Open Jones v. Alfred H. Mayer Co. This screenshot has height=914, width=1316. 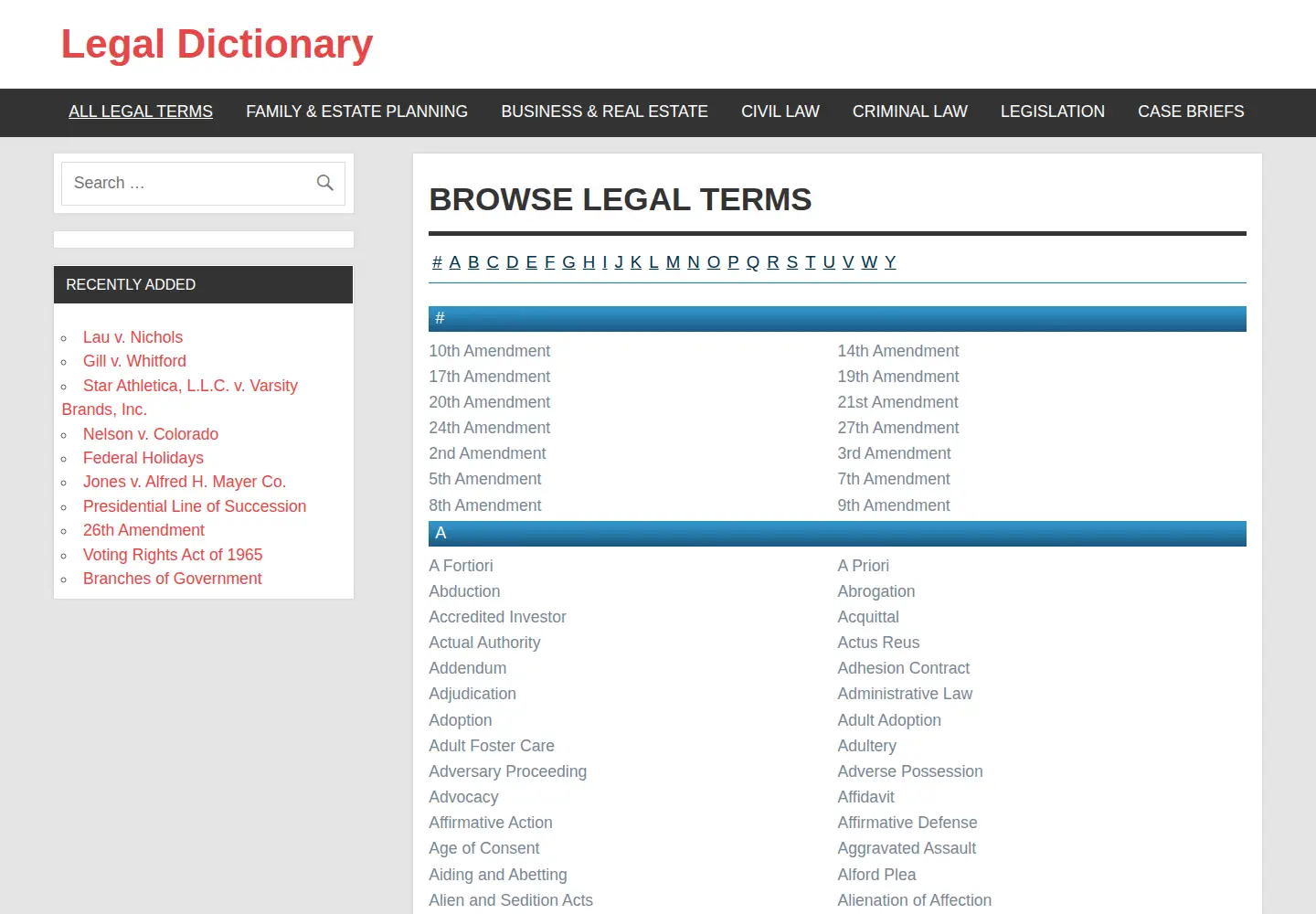[x=185, y=482]
